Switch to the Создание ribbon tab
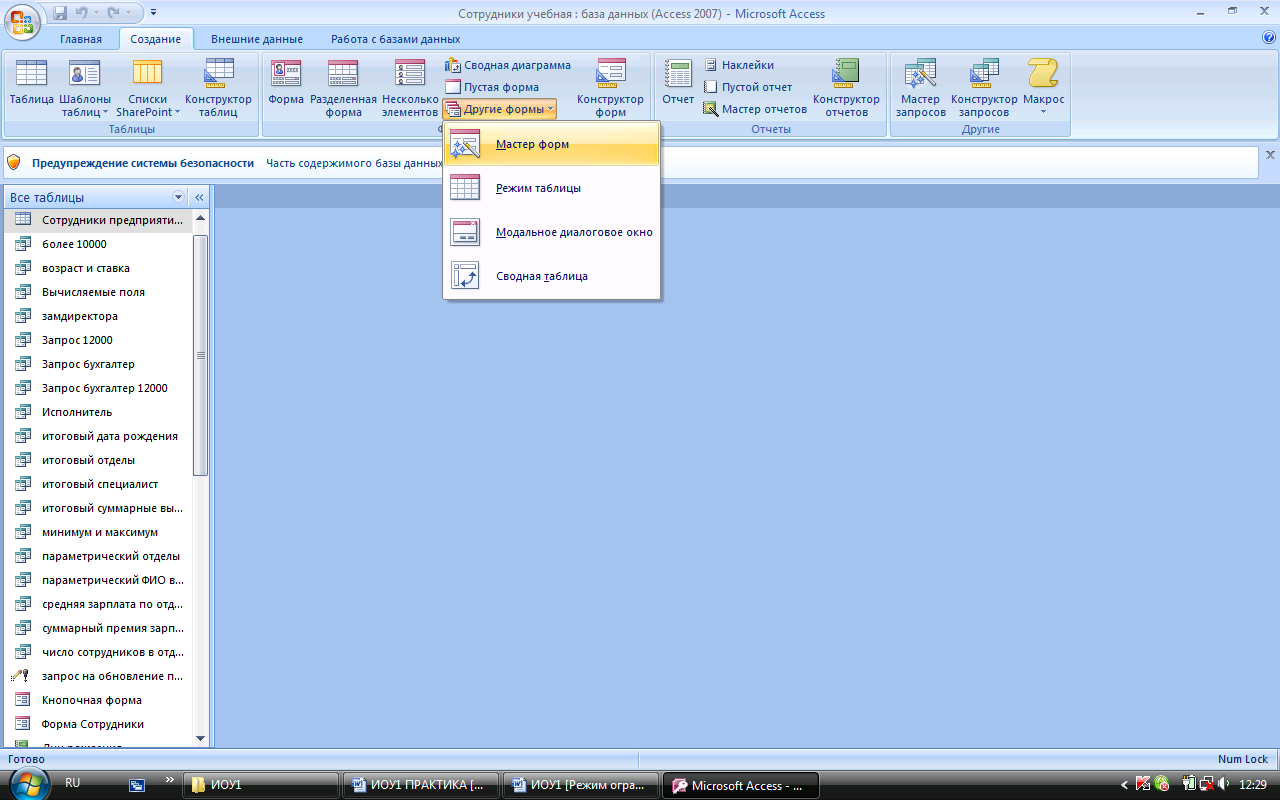 [x=155, y=39]
